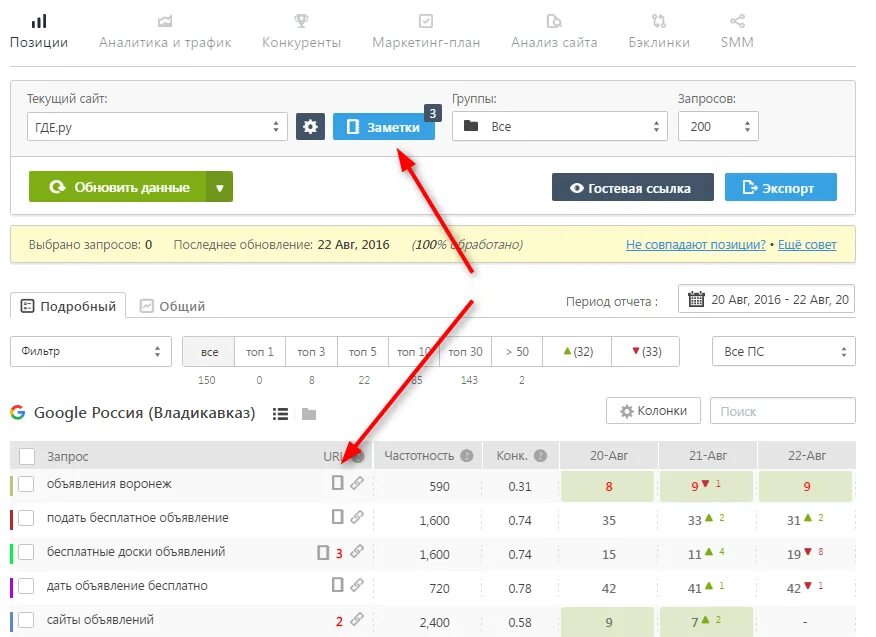Select the 'все' position filter
Viewport: 876px width, 637px height.
pyautogui.click(x=209, y=351)
